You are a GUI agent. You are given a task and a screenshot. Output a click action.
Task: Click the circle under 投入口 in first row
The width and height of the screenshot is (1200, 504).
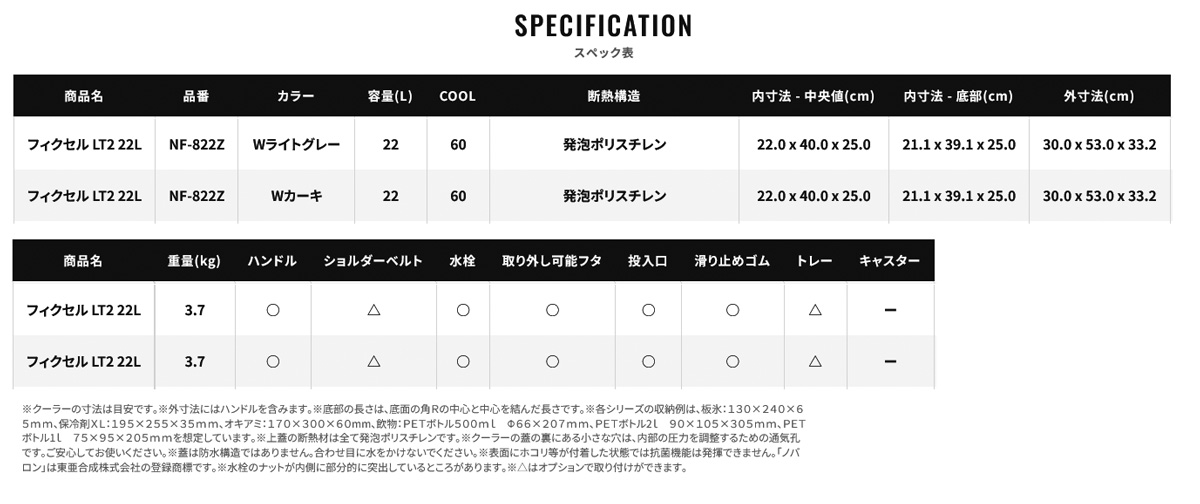[648, 311]
